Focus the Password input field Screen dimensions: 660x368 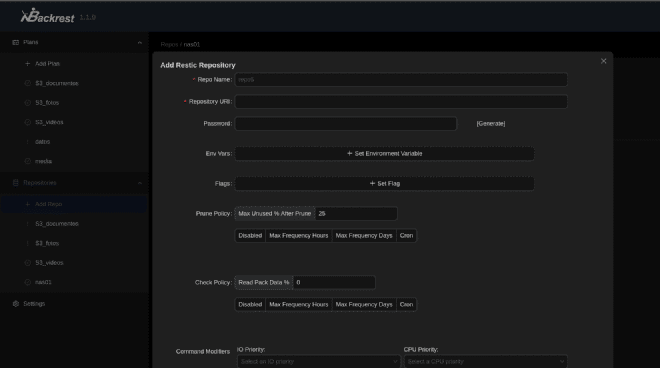pos(346,123)
